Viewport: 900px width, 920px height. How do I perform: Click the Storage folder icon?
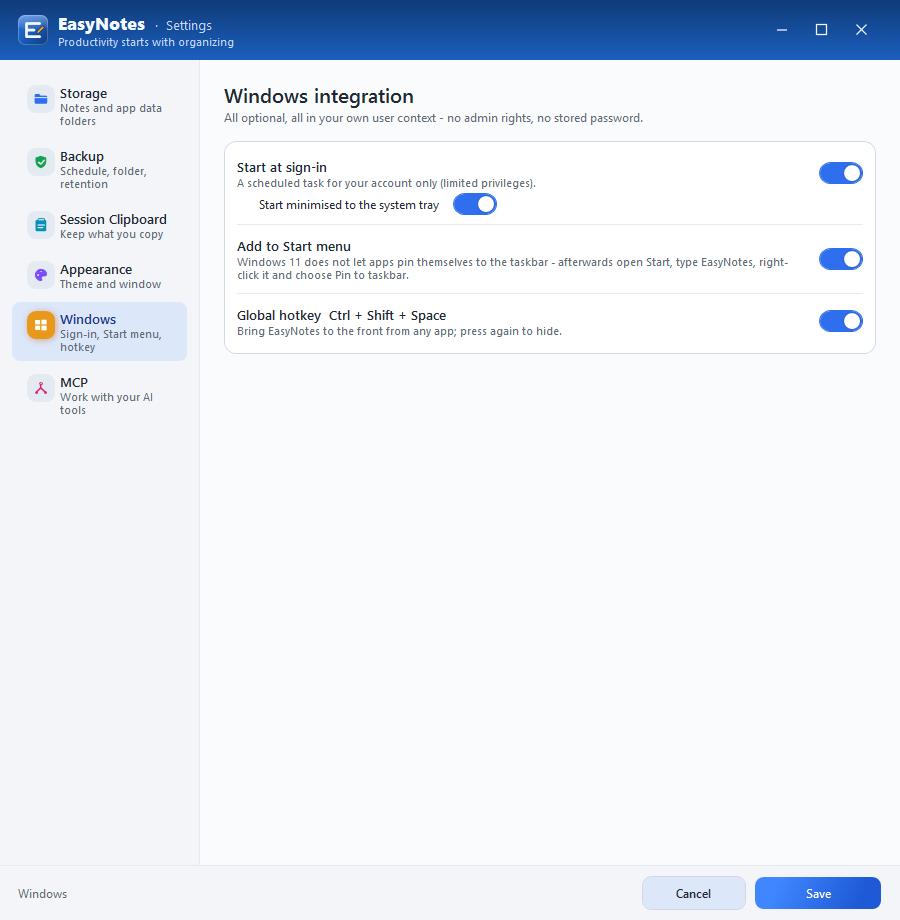(x=40, y=99)
